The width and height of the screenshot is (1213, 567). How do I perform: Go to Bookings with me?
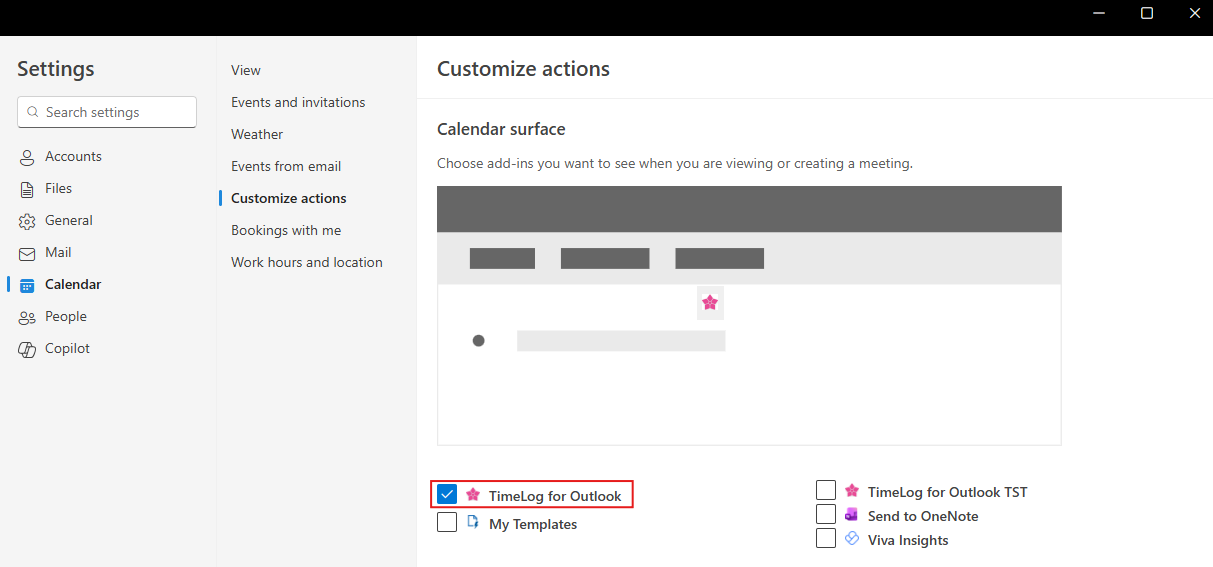click(x=286, y=230)
